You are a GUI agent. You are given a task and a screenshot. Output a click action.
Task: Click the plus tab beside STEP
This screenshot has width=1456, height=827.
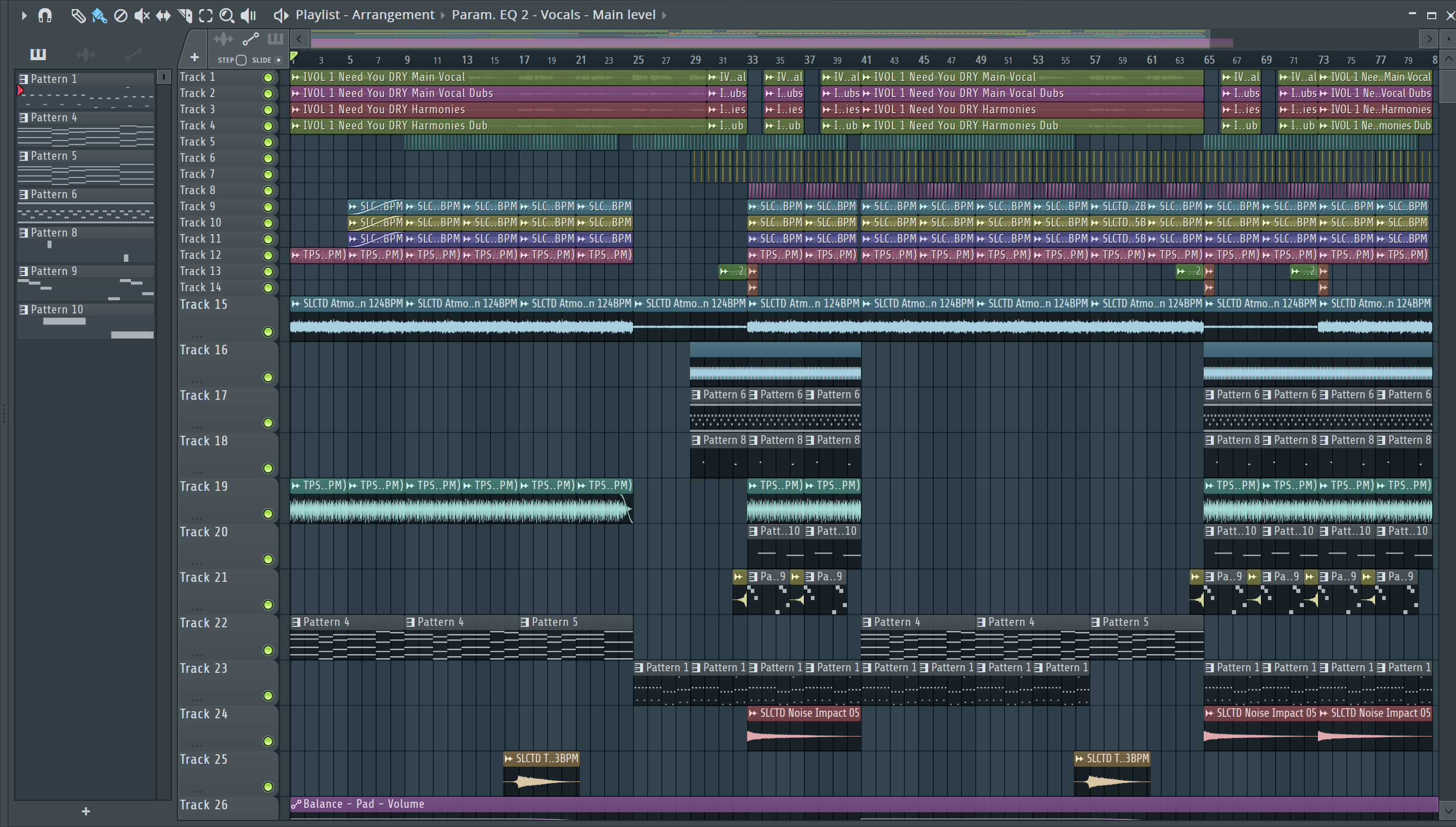pyautogui.click(x=194, y=57)
